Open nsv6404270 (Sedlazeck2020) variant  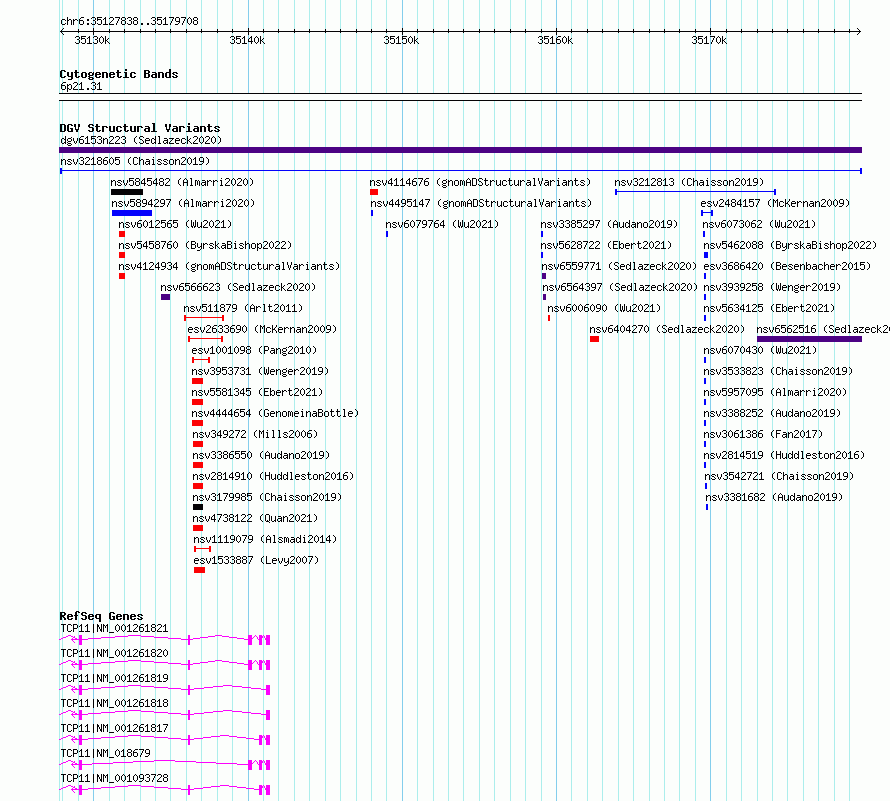[x=667, y=329]
